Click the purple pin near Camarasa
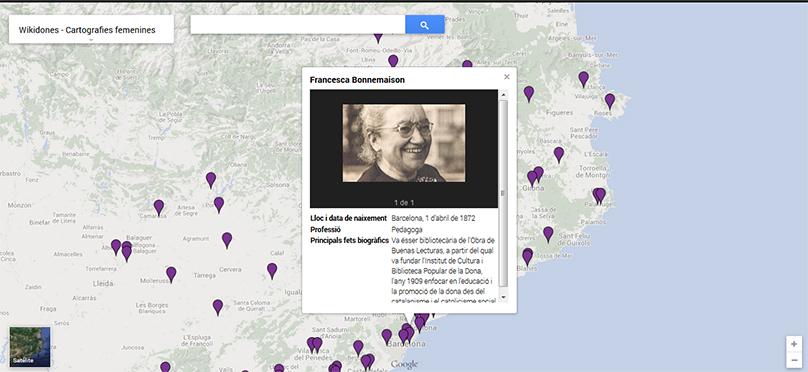Viewport: 808px width, 372px height. coord(159,207)
